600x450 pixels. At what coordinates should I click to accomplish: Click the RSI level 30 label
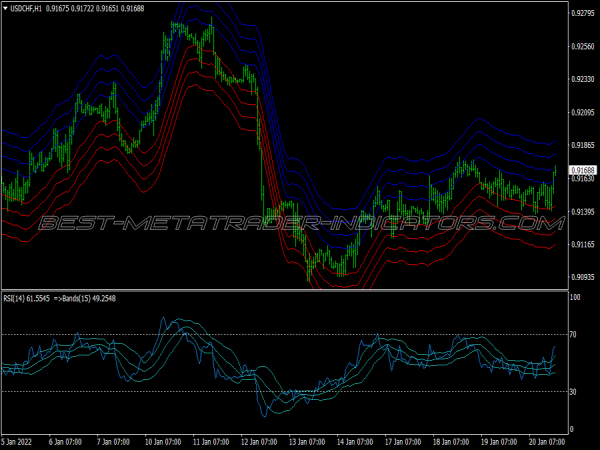573,392
